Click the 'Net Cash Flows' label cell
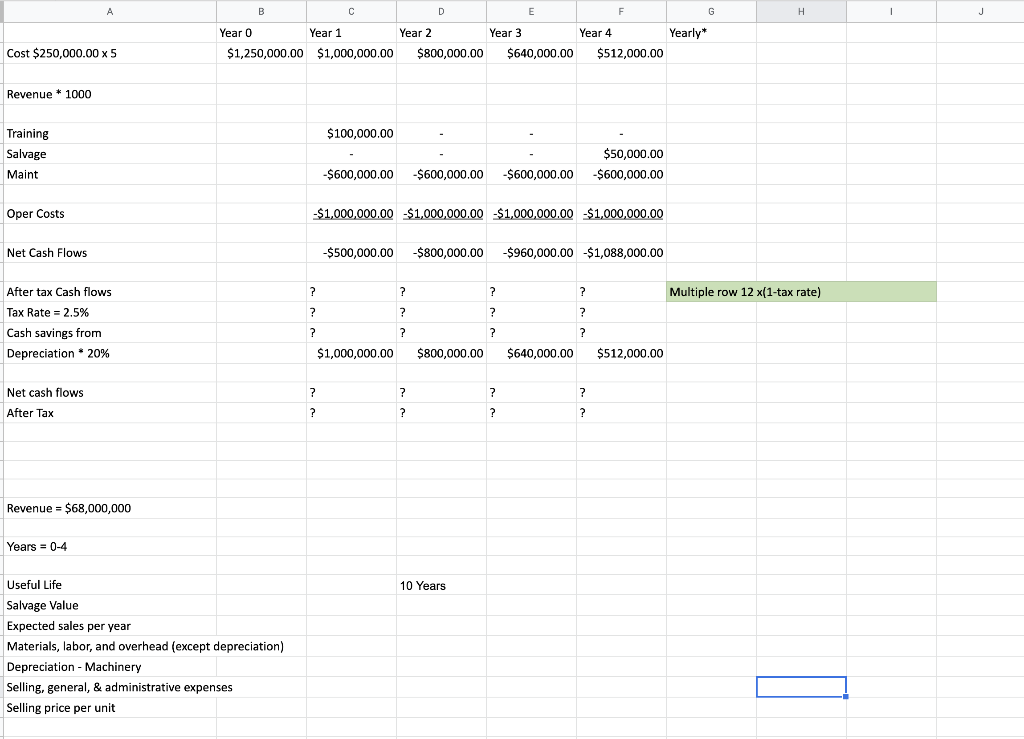Image resolution: width=1024 pixels, height=739 pixels. point(110,253)
